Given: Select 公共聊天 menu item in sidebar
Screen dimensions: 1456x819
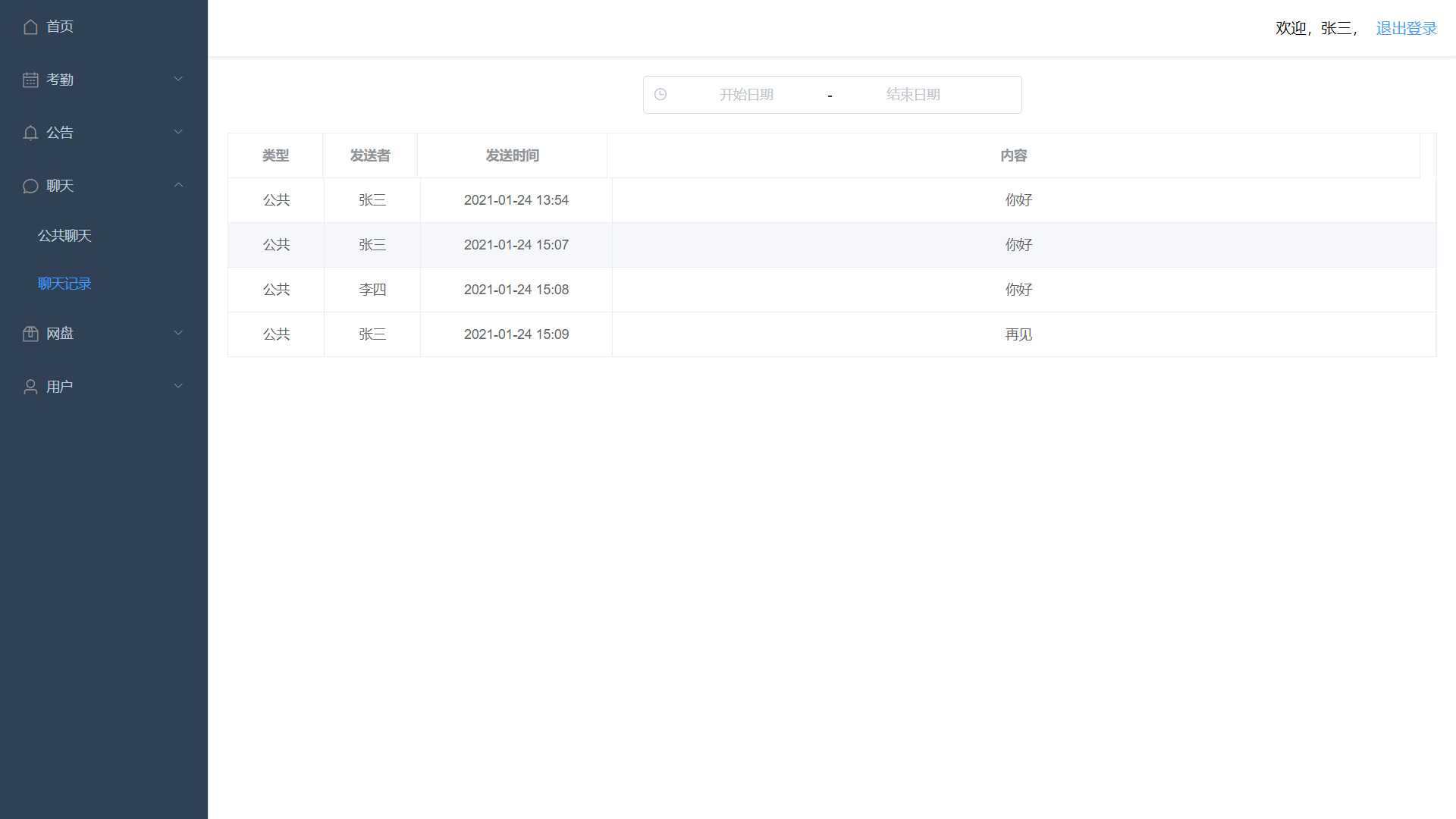Looking at the screenshot, I should [x=64, y=235].
